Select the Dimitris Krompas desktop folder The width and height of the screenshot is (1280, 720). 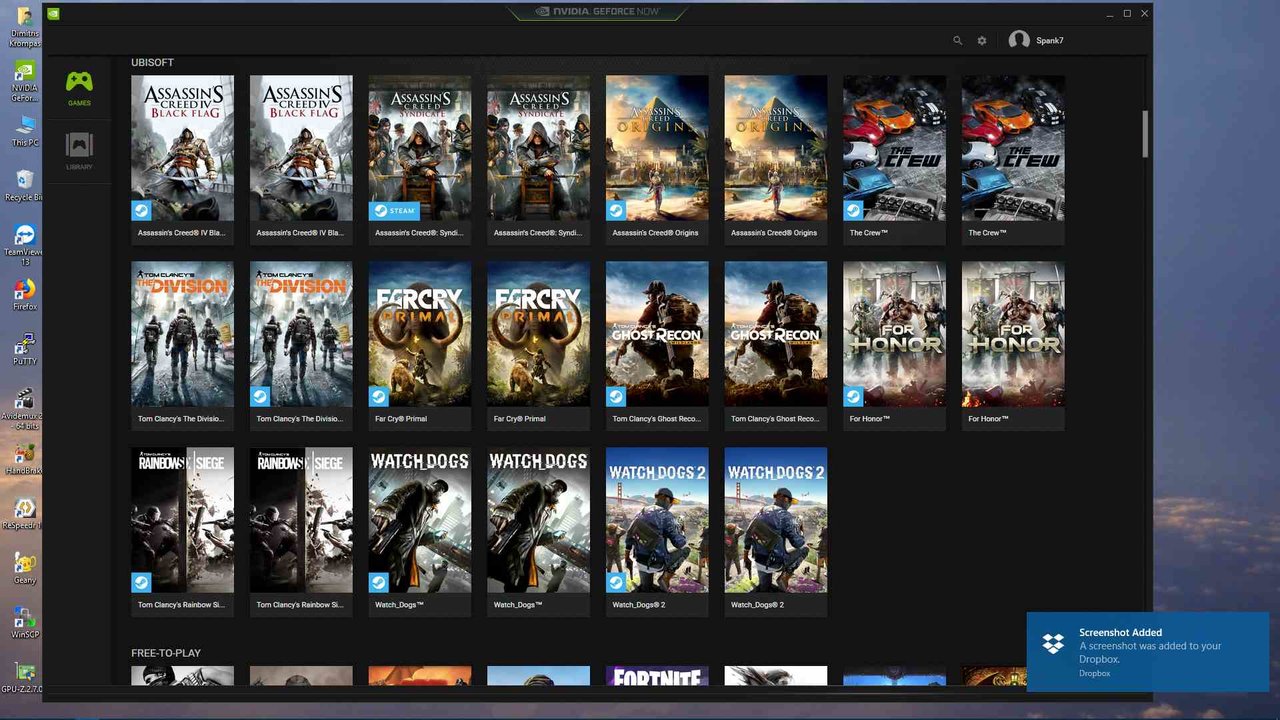(25, 27)
